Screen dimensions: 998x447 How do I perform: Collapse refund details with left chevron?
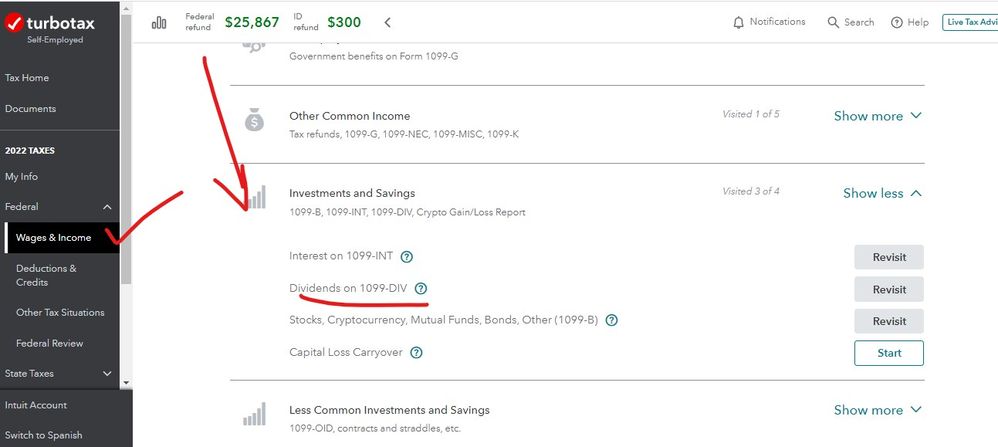coord(388,23)
